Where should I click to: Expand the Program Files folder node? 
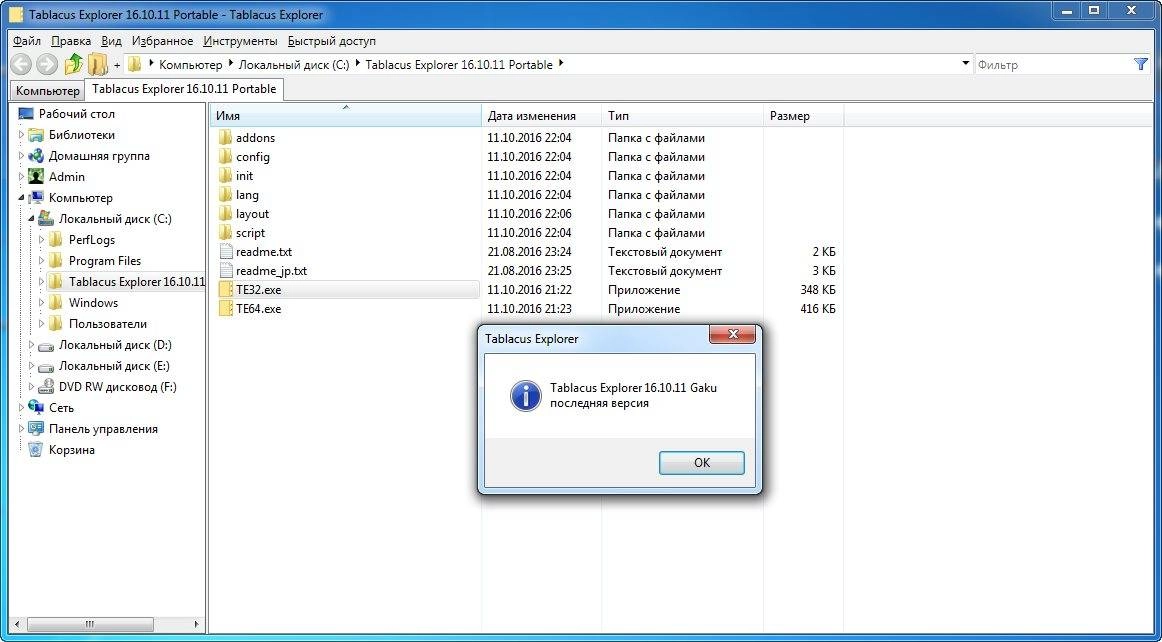(x=42, y=261)
